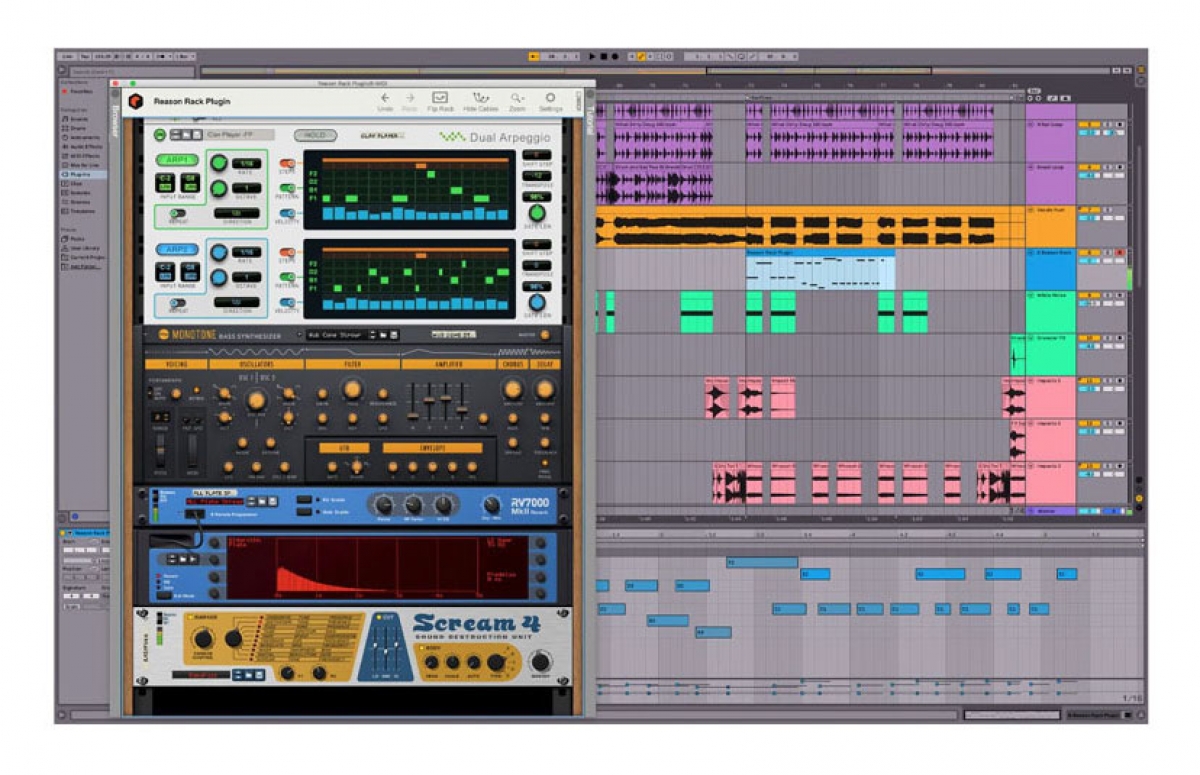This screenshot has height=775, width=1200.
Task: Click the Record button in Ableton transport
Action: click(x=614, y=57)
